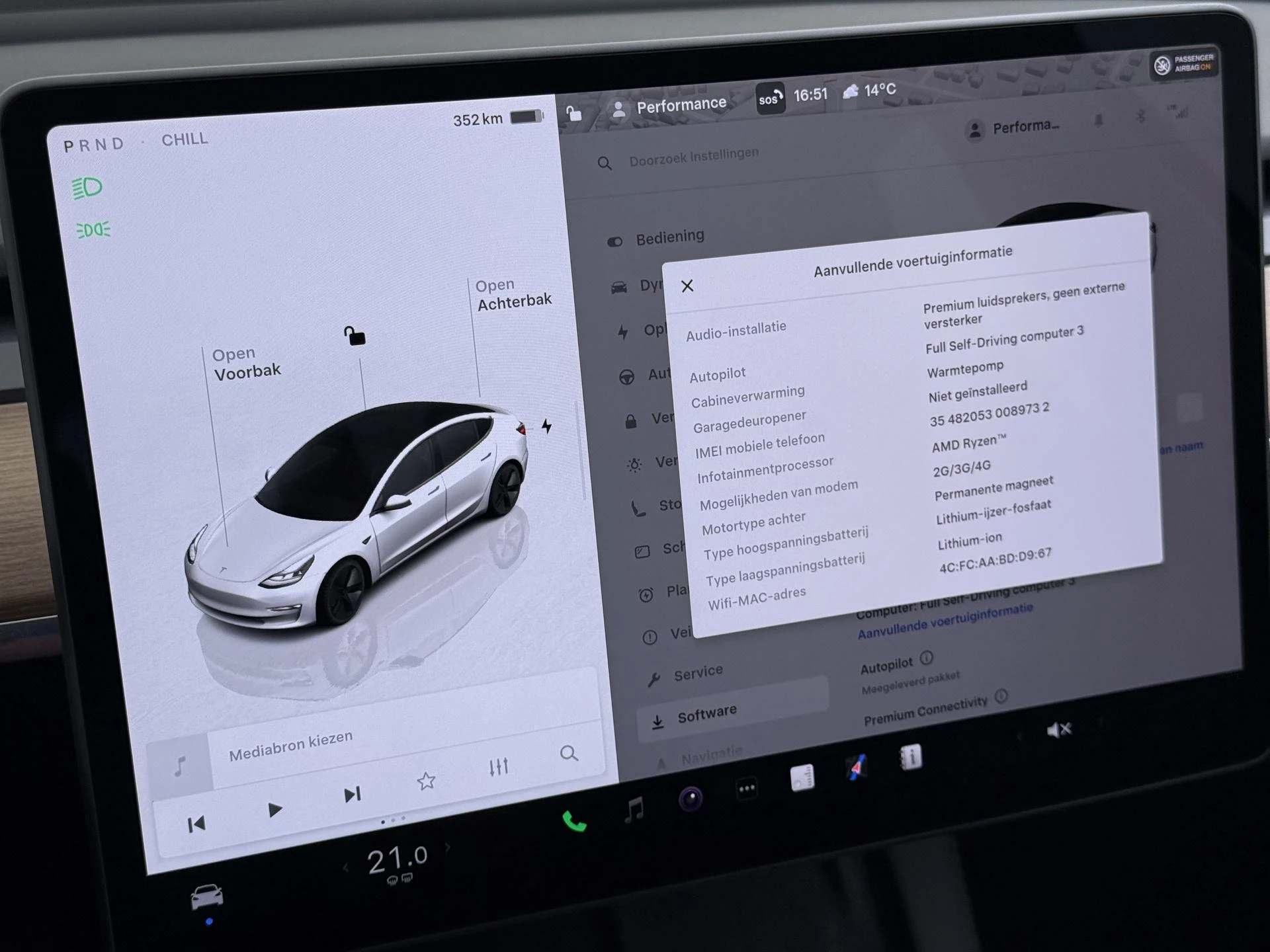Tap the green phone icon
Viewport: 1270px width, 952px height.
click(x=573, y=821)
